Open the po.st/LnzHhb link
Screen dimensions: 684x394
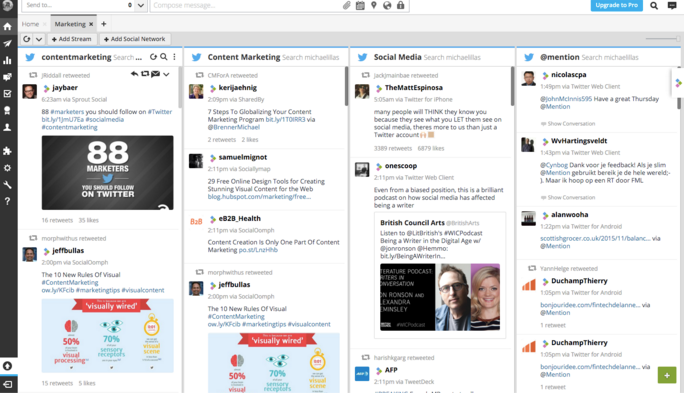258,250
